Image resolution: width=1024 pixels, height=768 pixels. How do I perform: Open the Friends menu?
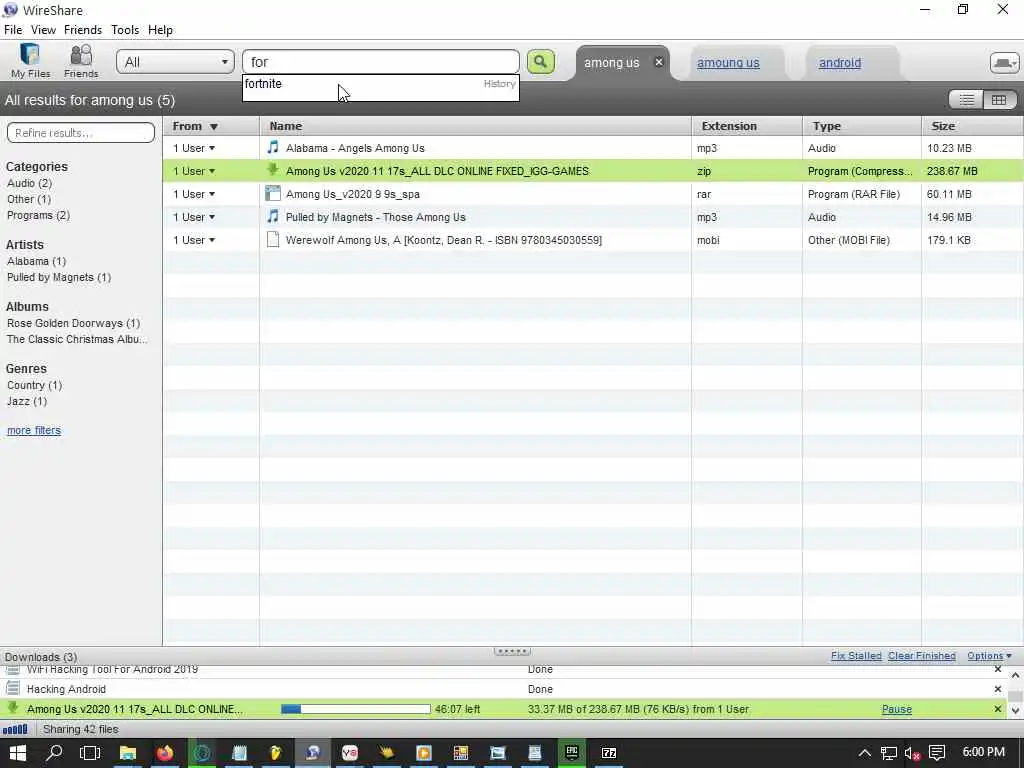point(83,29)
